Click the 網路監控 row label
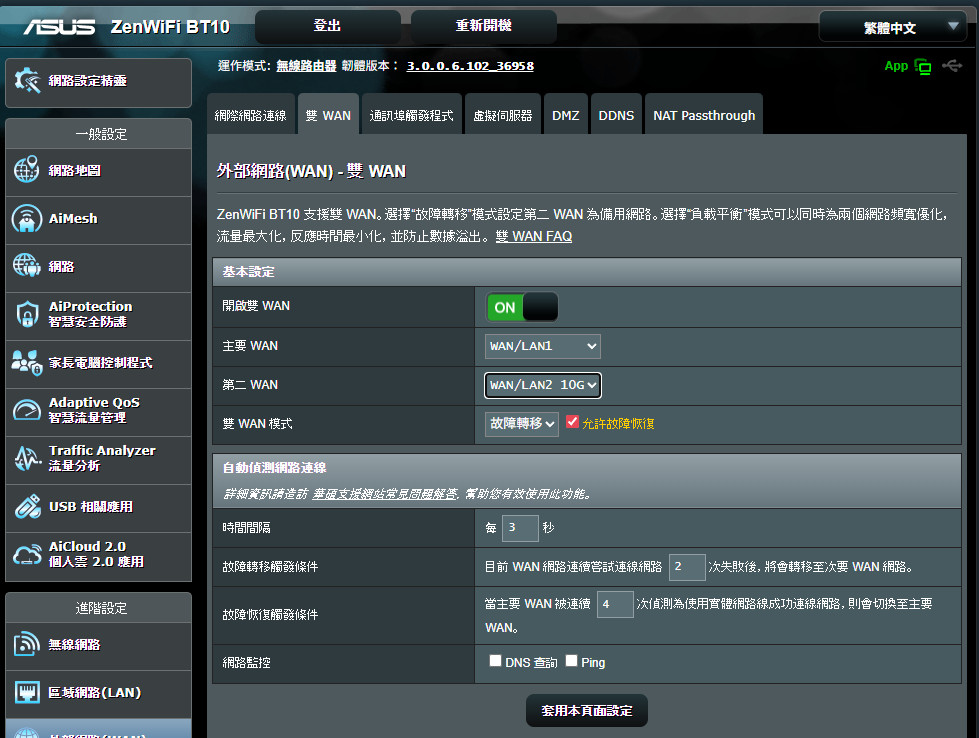The height and width of the screenshot is (738, 979). pos(247,662)
